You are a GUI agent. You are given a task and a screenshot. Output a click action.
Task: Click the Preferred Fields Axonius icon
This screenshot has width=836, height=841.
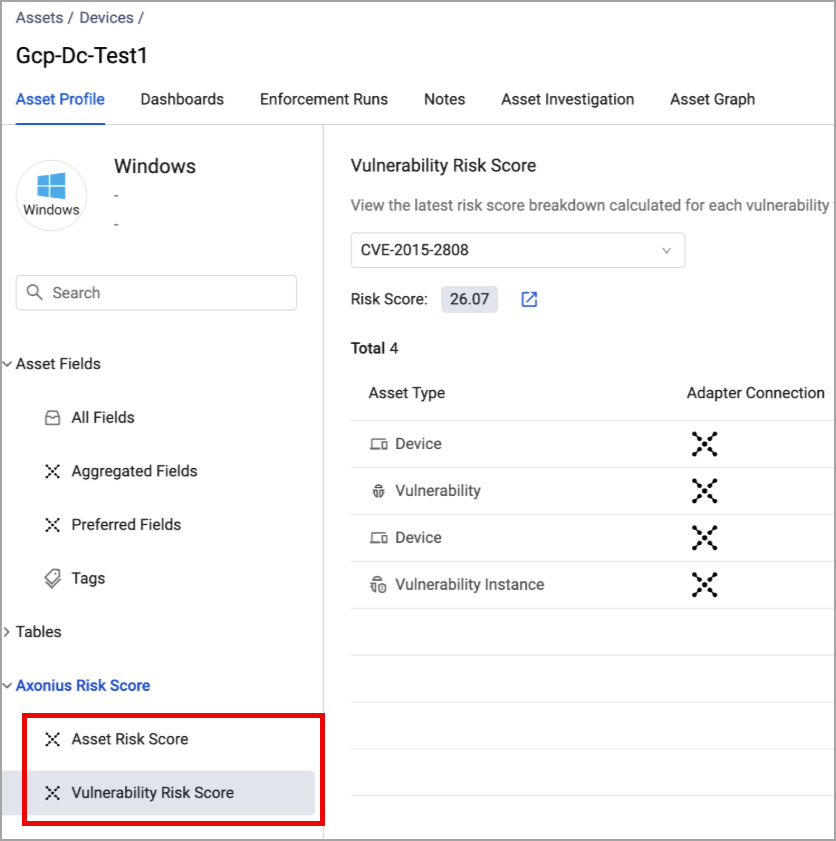click(x=53, y=525)
